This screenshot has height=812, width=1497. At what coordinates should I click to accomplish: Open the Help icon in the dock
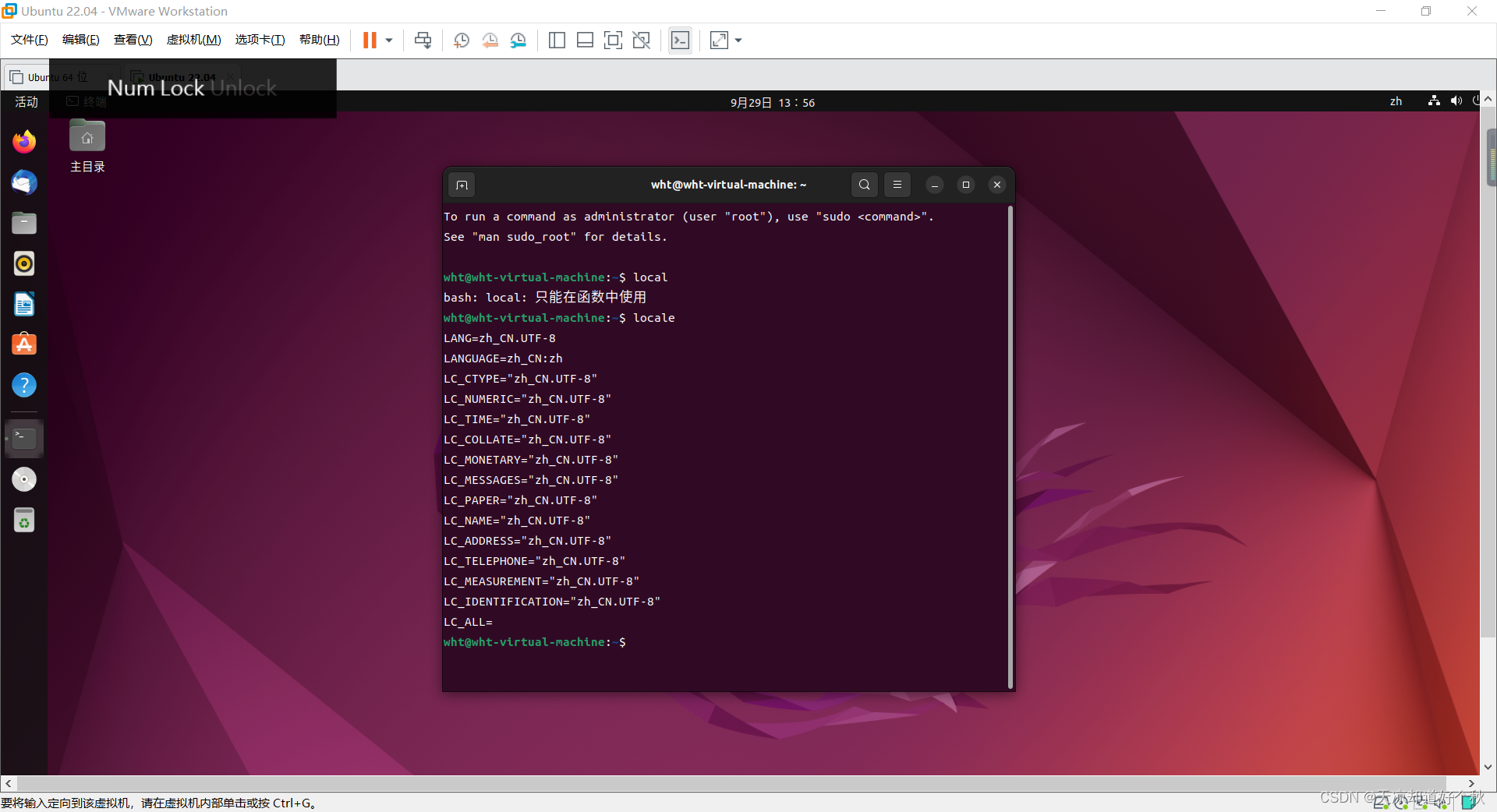pos(24,385)
